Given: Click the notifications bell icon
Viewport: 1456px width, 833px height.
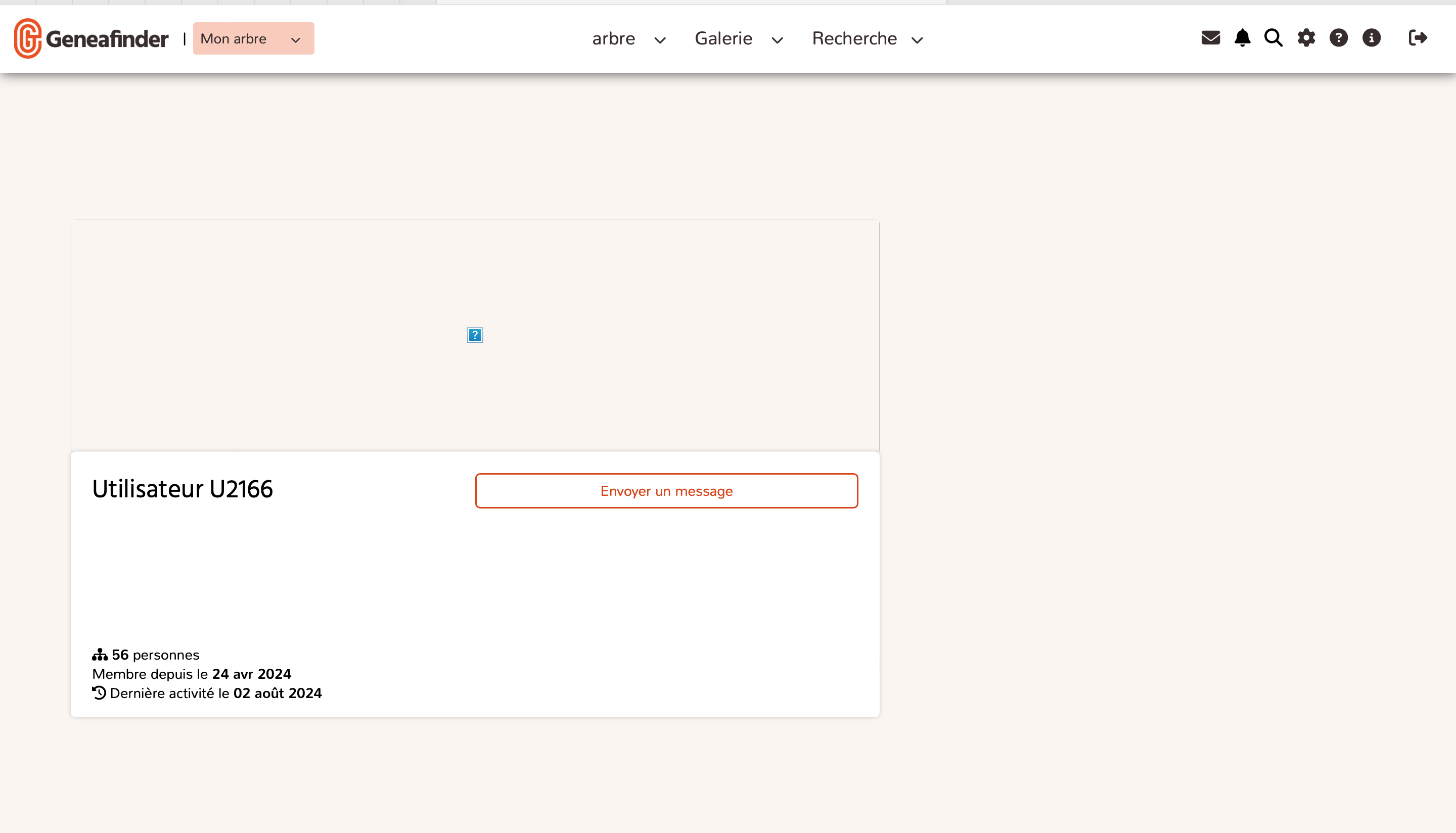Looking at the screenshot, I should 1242,38.
